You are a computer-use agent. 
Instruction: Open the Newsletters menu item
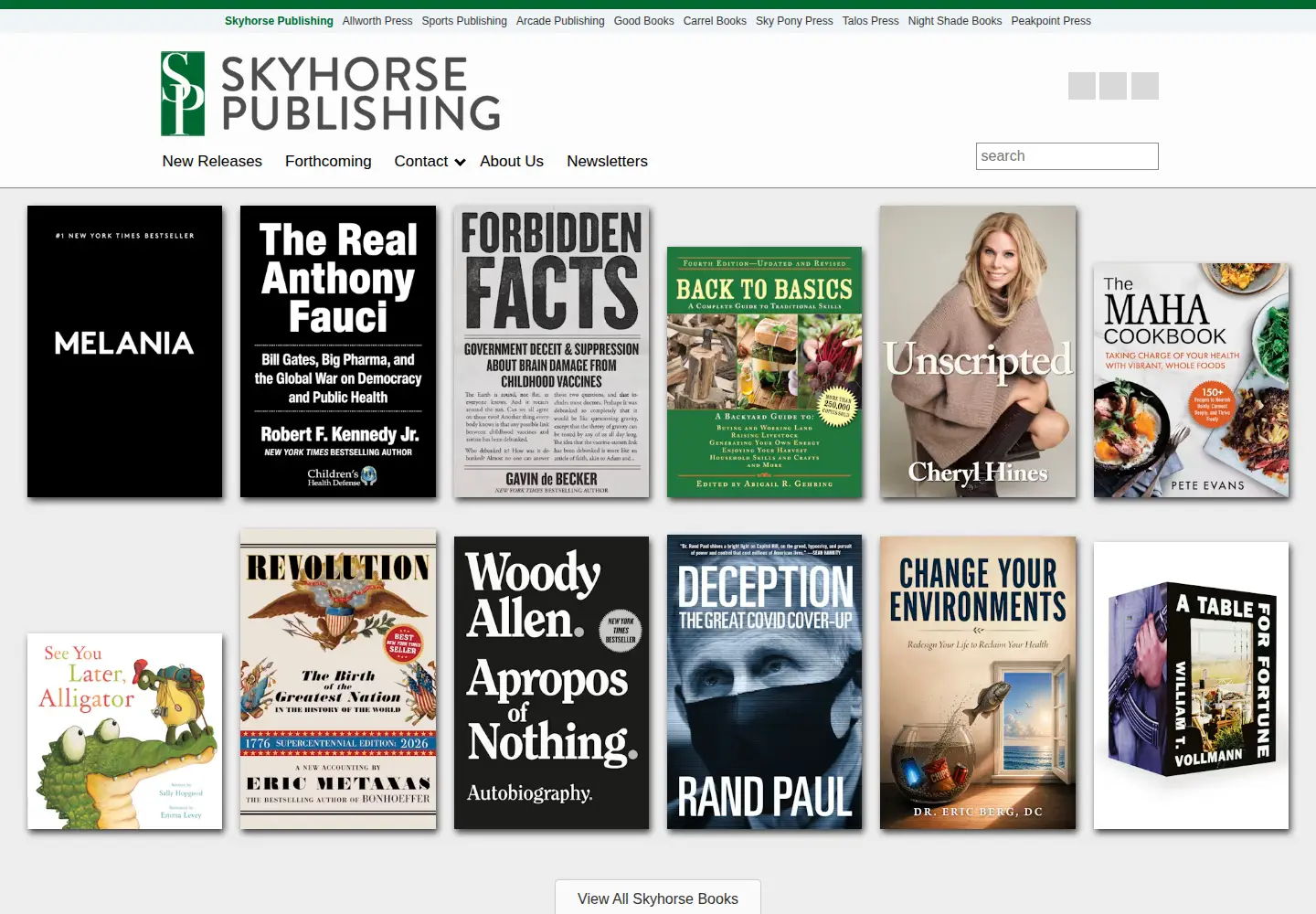point(607,161)
